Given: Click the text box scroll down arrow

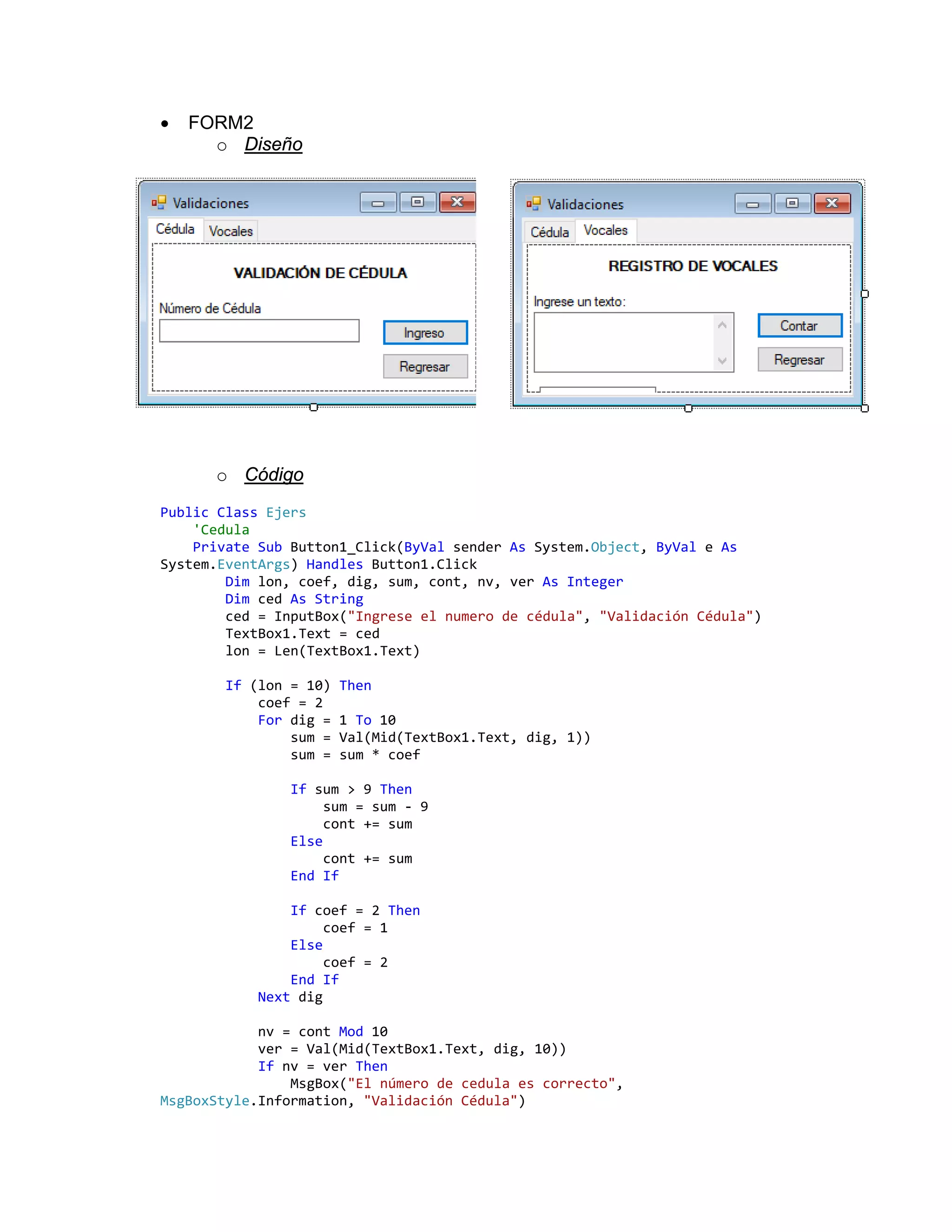Looking at the screenshot, I should click(722, 361).
